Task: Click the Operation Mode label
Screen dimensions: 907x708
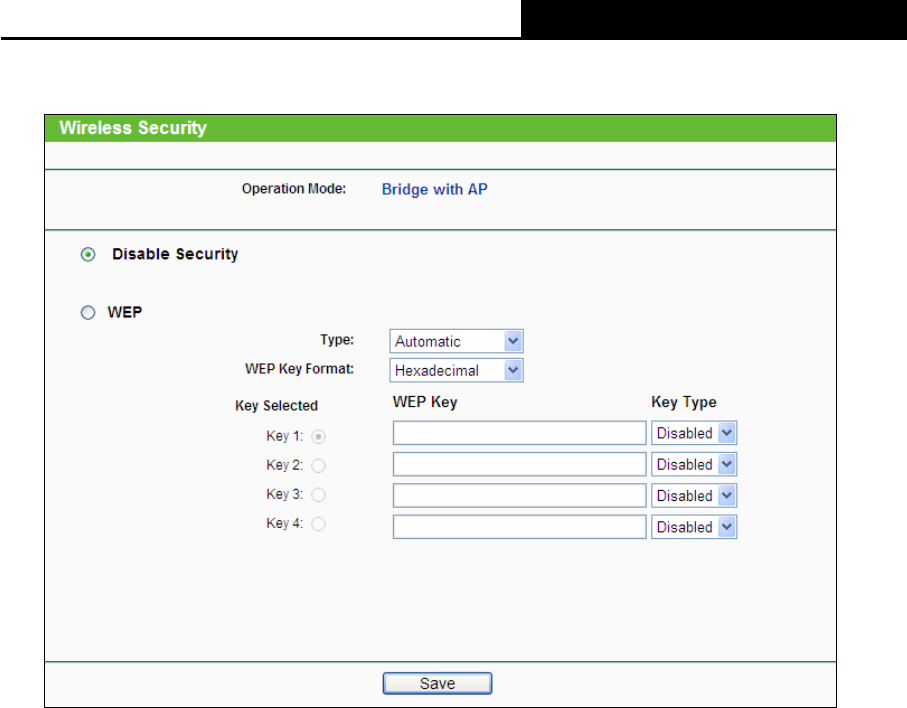Action: coord(294,189)
